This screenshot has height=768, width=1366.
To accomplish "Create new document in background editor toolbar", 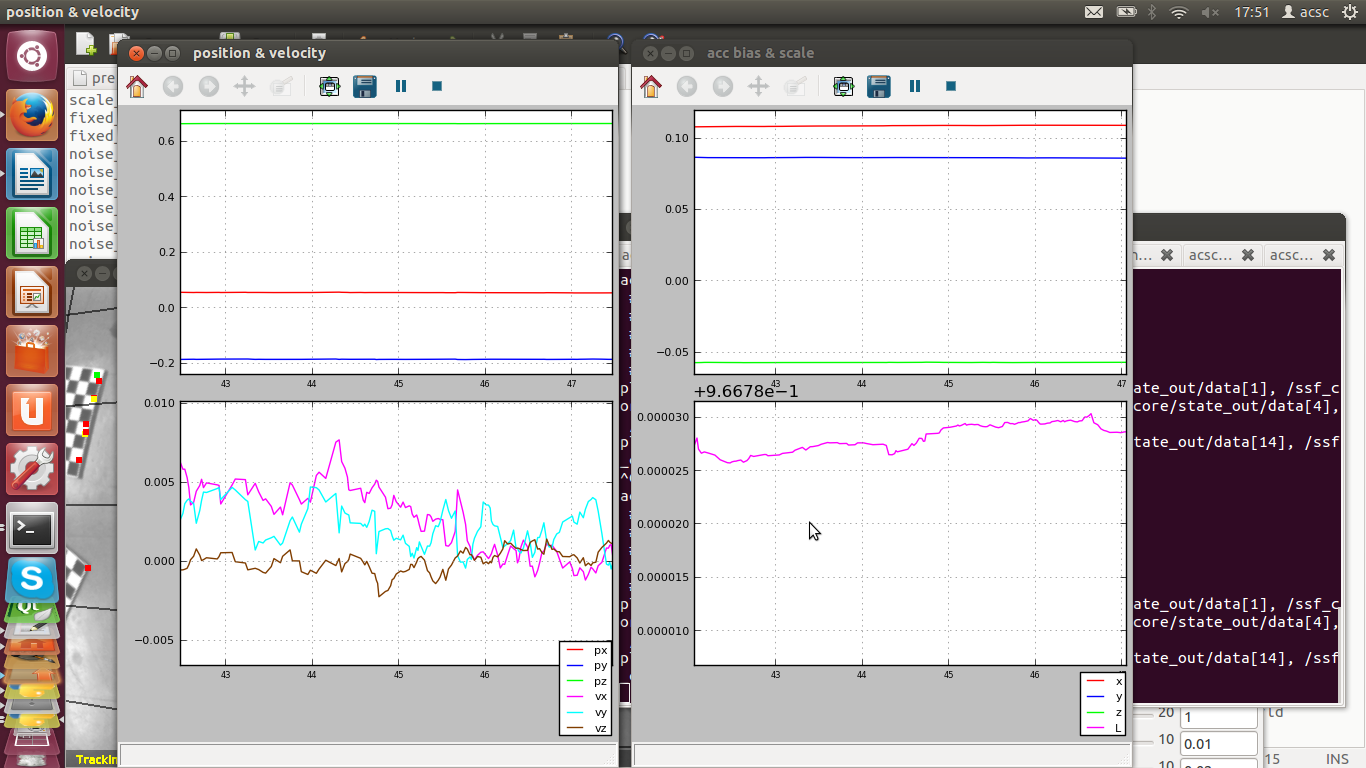I will click(87, 45).
